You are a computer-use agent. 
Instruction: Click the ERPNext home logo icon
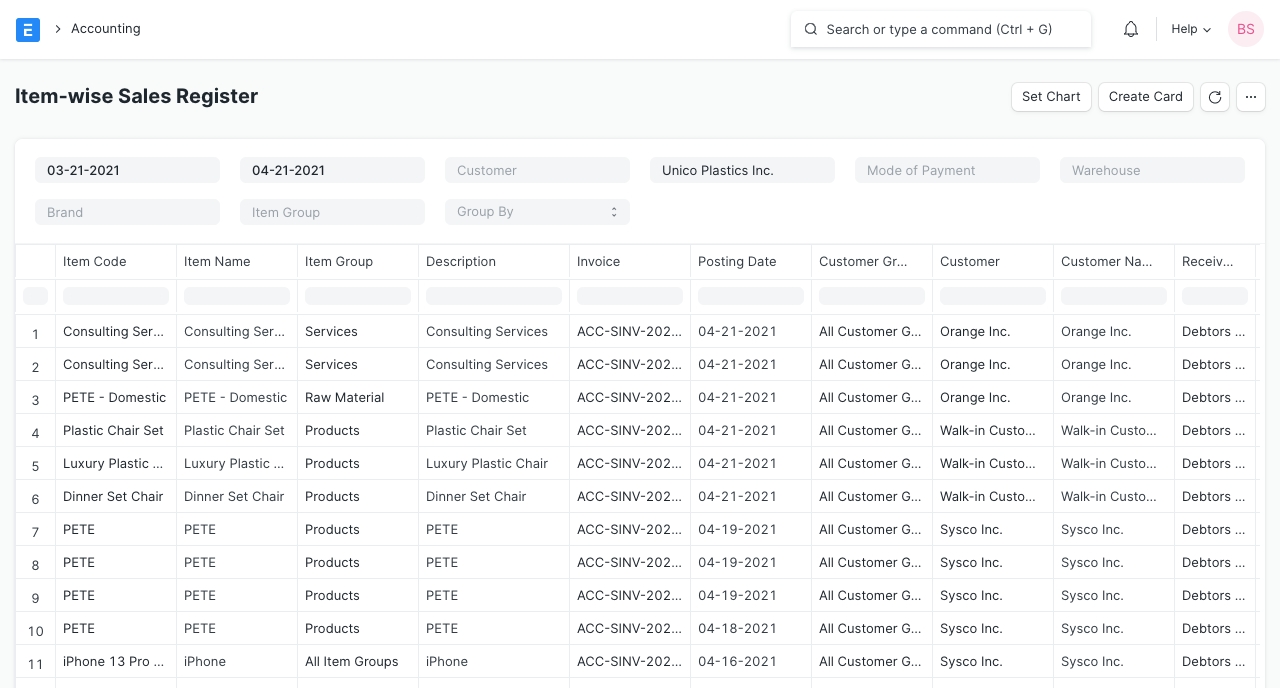point(28,30)
